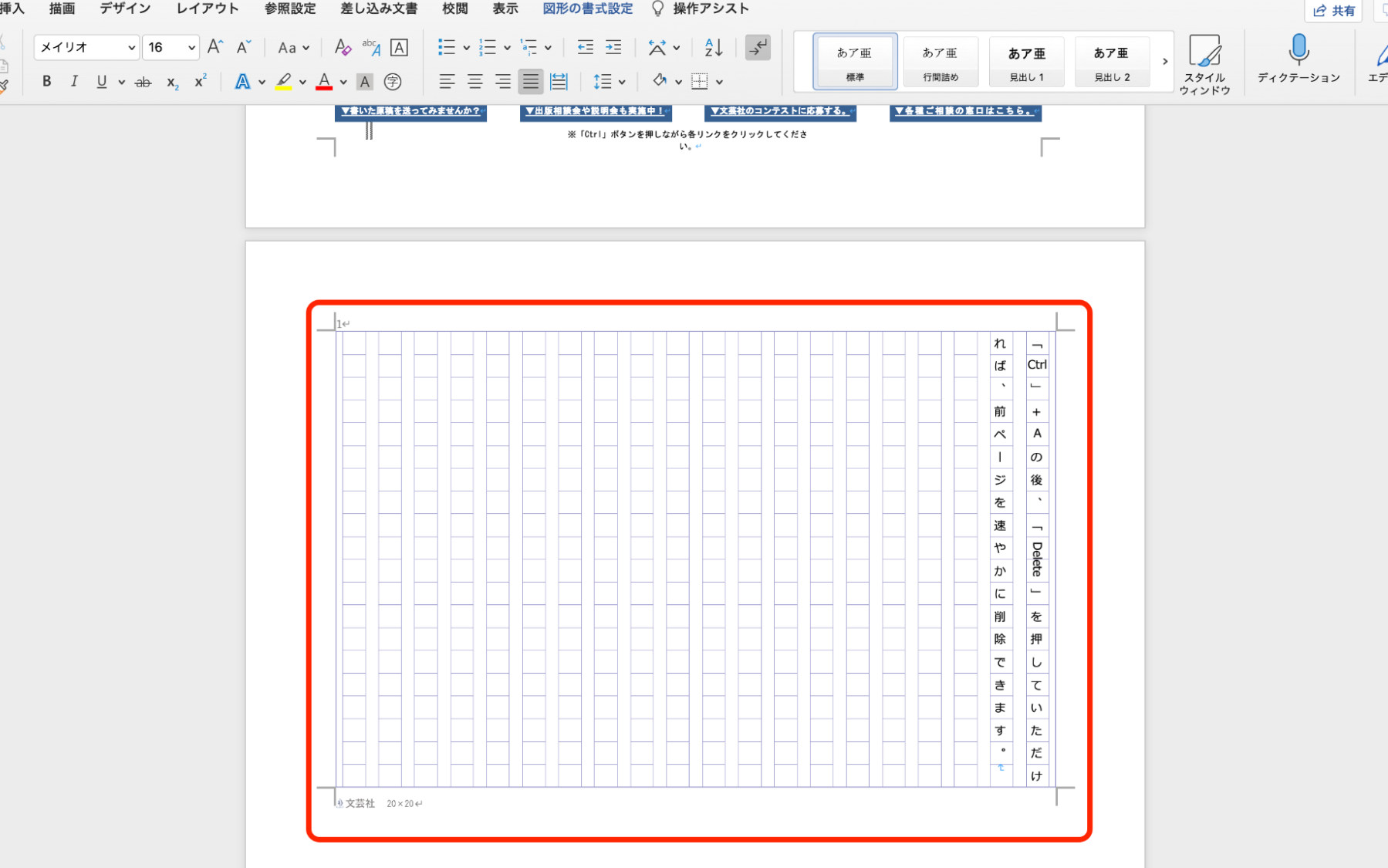Switch to the 校閲 ribbon tab

(x=455, y=8)
